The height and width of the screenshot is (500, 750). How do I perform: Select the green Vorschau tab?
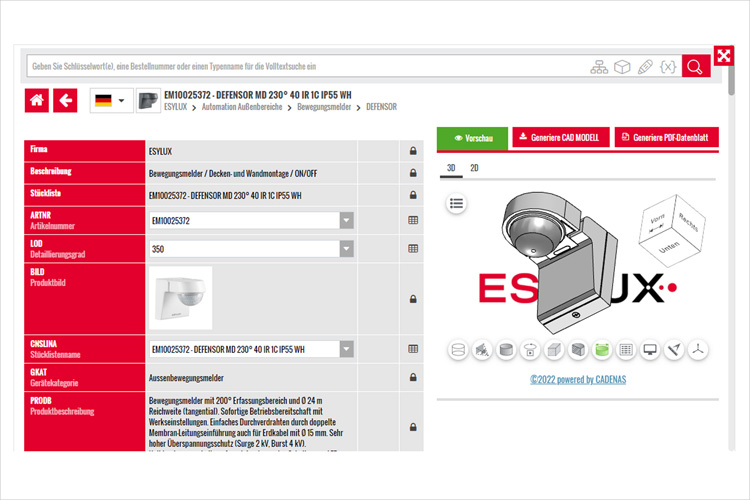pyautogui.click(x=472, y=138)
